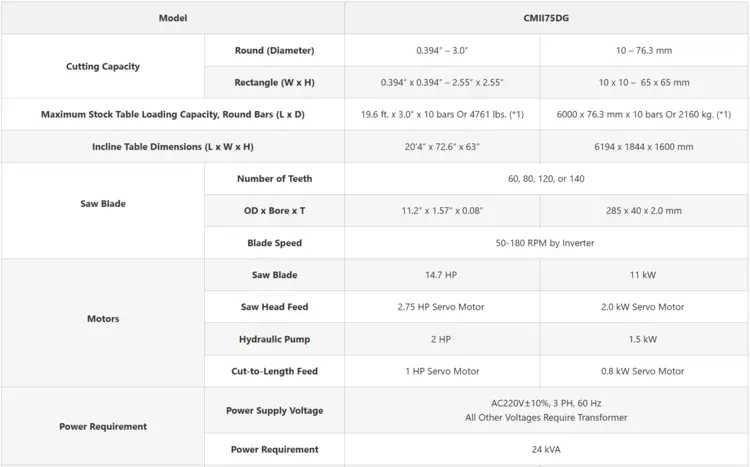Select the Hydraulic Pump label cell
The height and width of the screenshot is (467, 750).
[x=274, y=339]
